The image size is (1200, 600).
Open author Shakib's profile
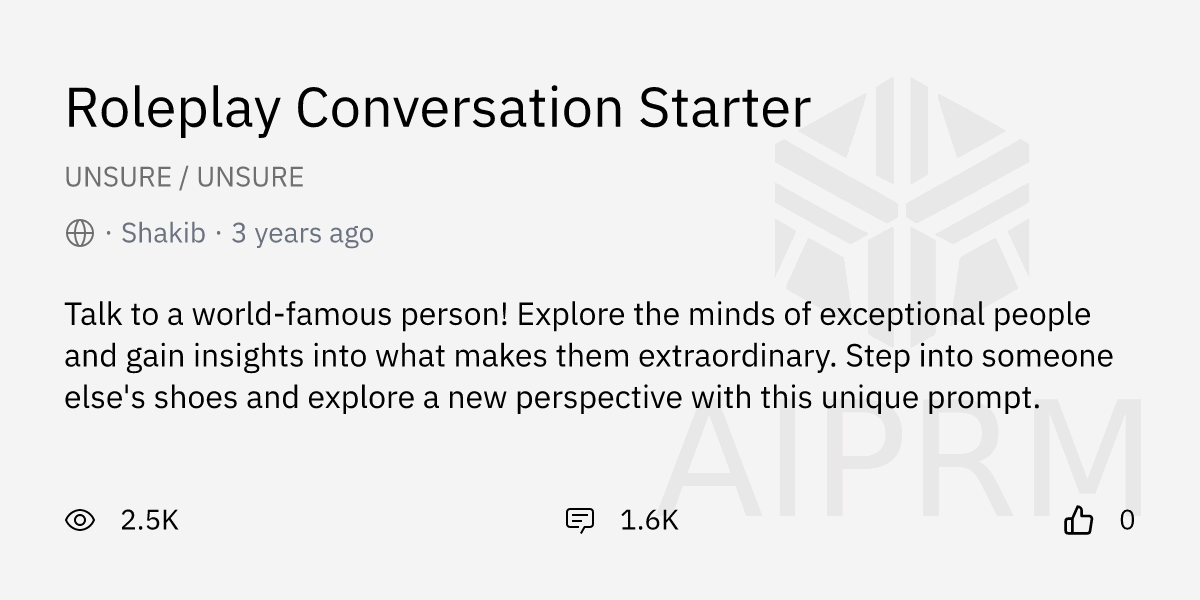(x=163, y=234)
